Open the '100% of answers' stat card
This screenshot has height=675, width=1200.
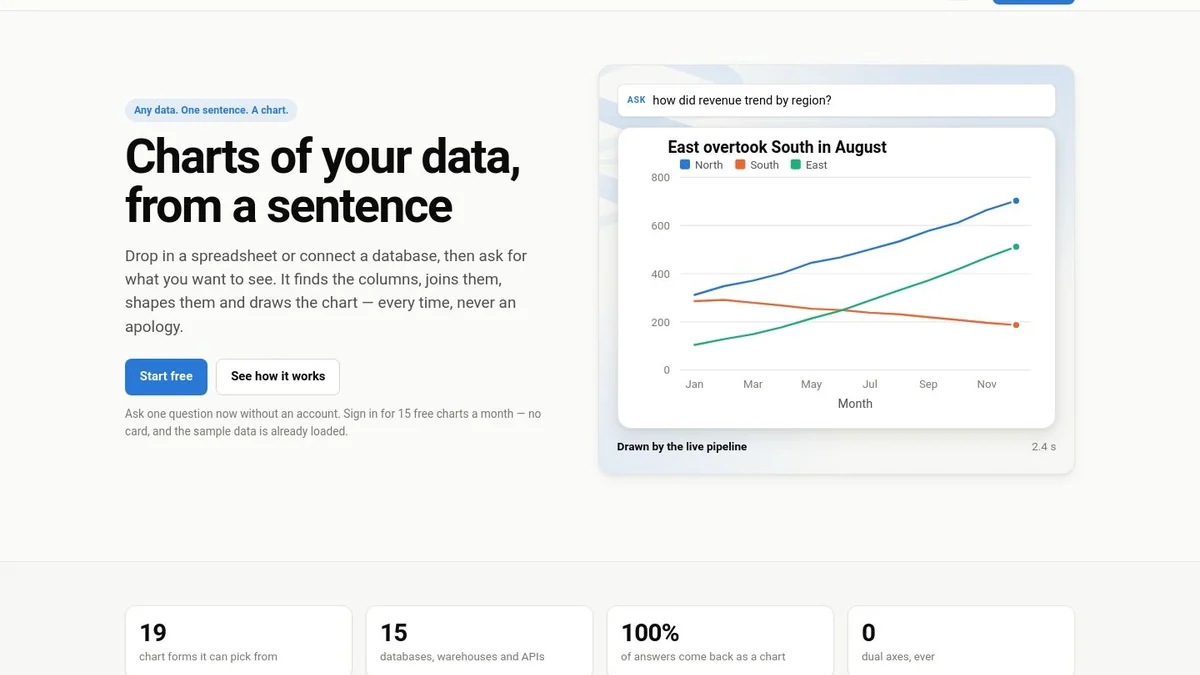pyautogui.click(x=720, y=640)
